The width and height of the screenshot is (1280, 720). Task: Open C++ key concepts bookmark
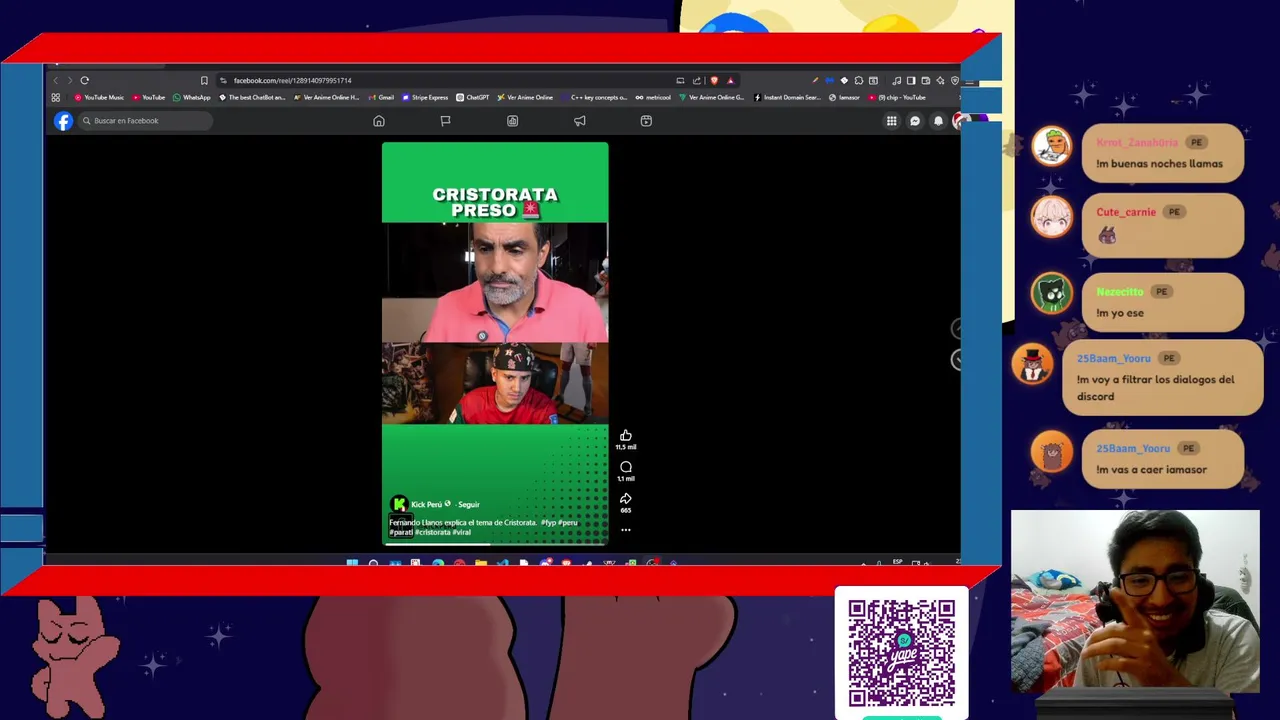[x=594, y=97]
